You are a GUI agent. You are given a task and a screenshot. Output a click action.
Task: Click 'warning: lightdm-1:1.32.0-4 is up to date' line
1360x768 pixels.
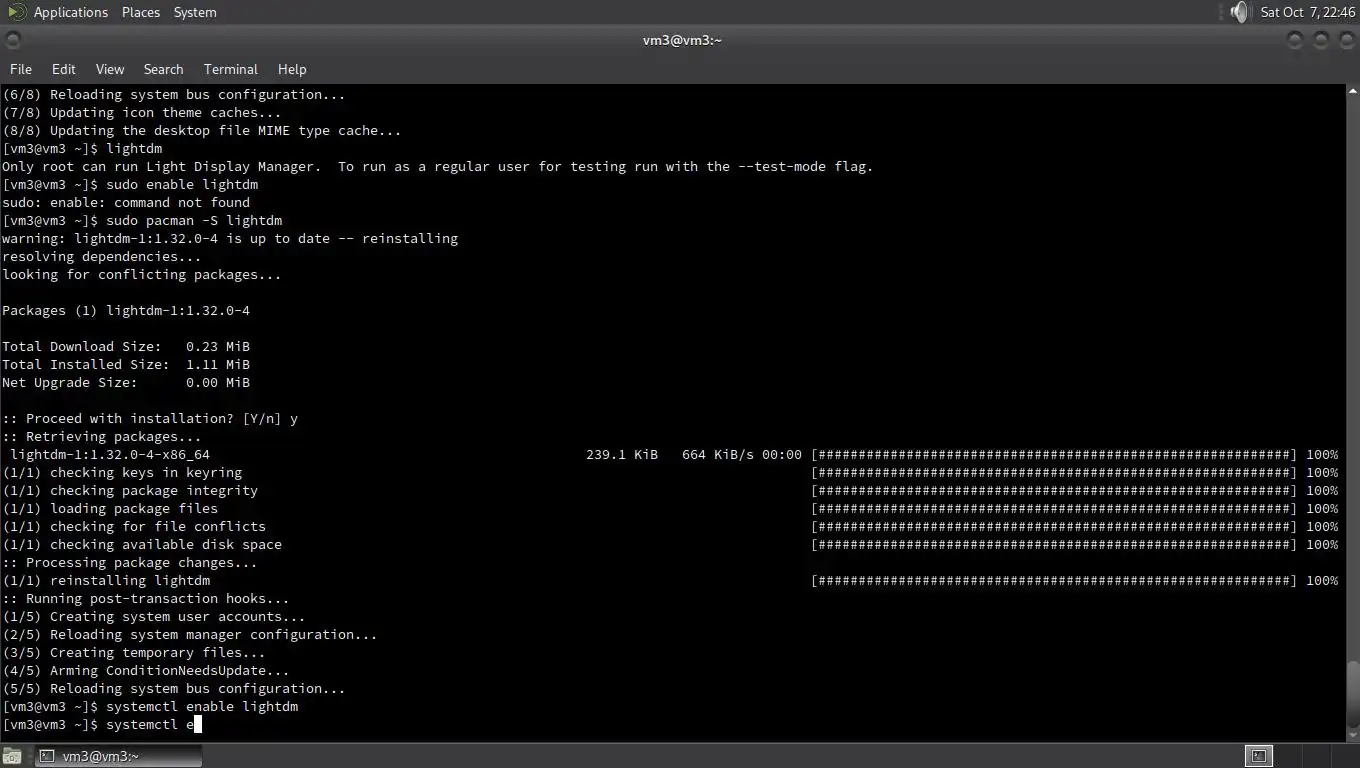point(230,238)
